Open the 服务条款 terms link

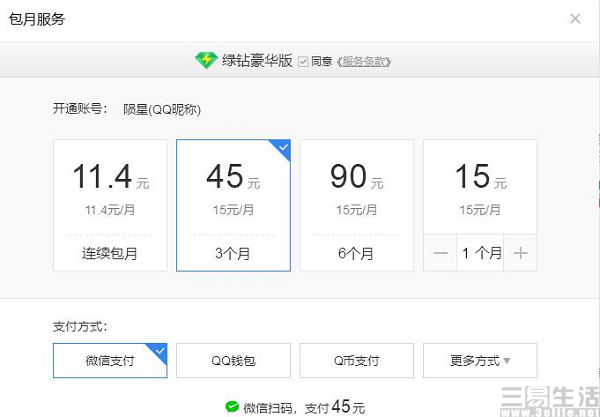(x=364, y=62)
